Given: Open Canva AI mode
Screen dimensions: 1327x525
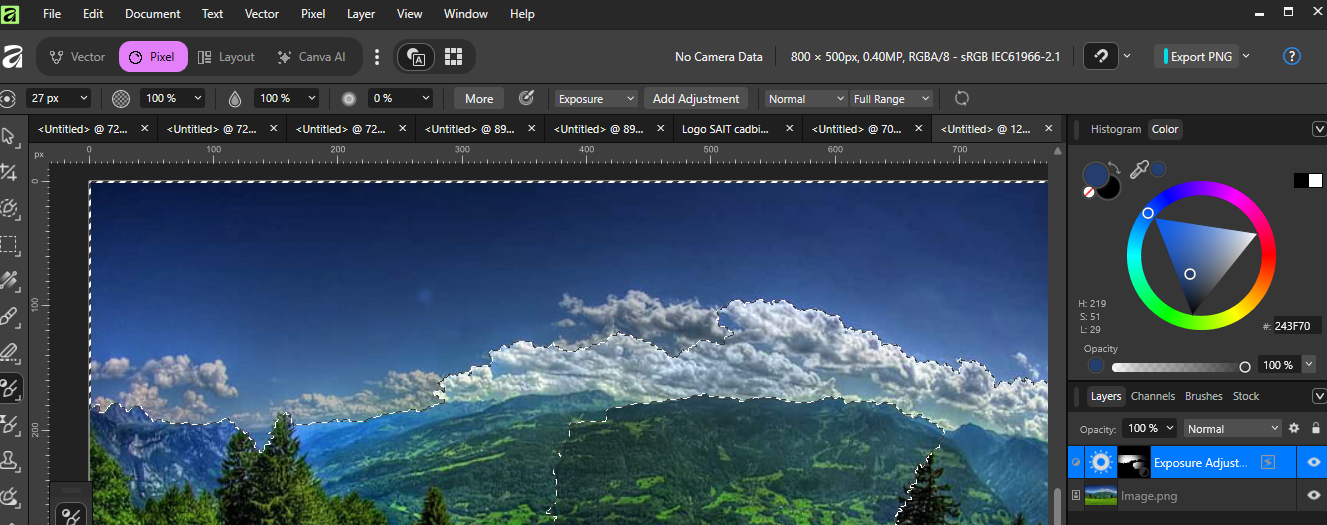Looking at the screenshot, I should 311,57.
